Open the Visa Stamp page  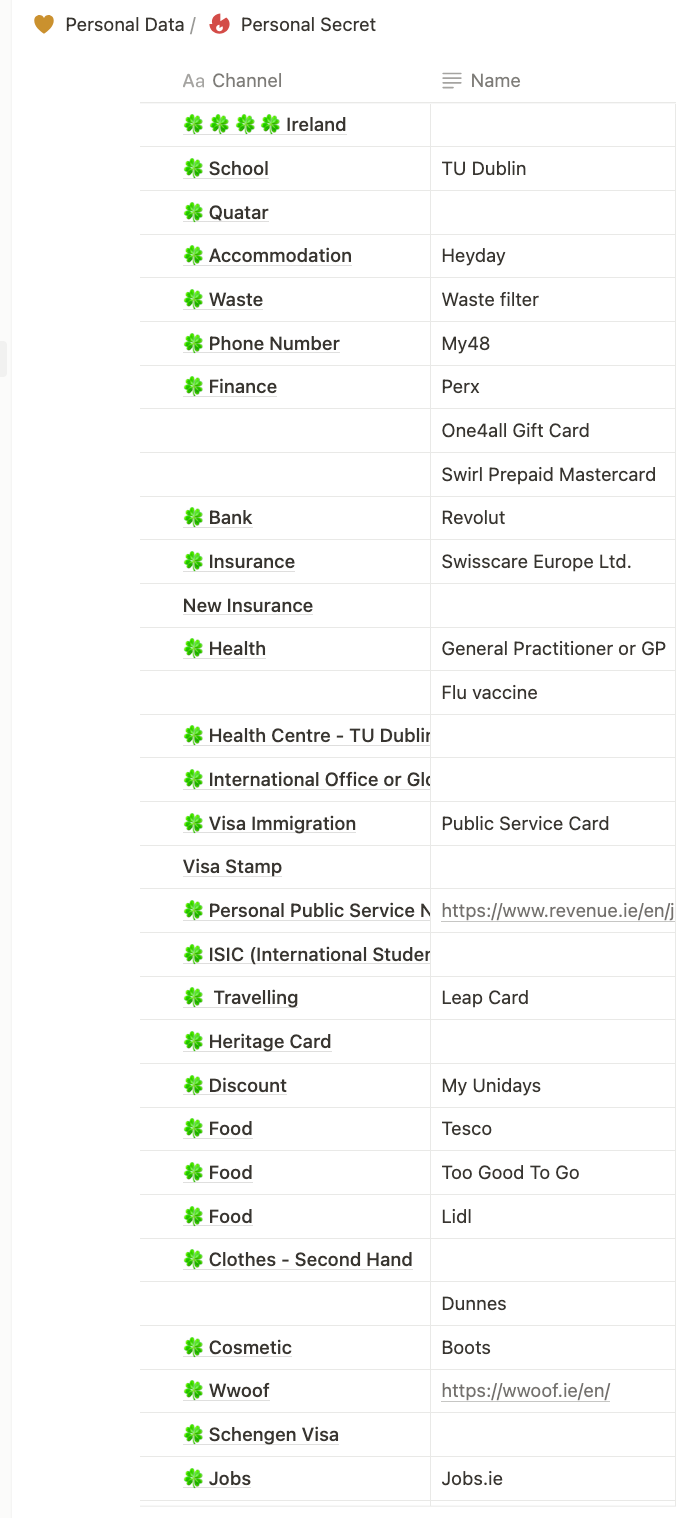tap(232, 866)
